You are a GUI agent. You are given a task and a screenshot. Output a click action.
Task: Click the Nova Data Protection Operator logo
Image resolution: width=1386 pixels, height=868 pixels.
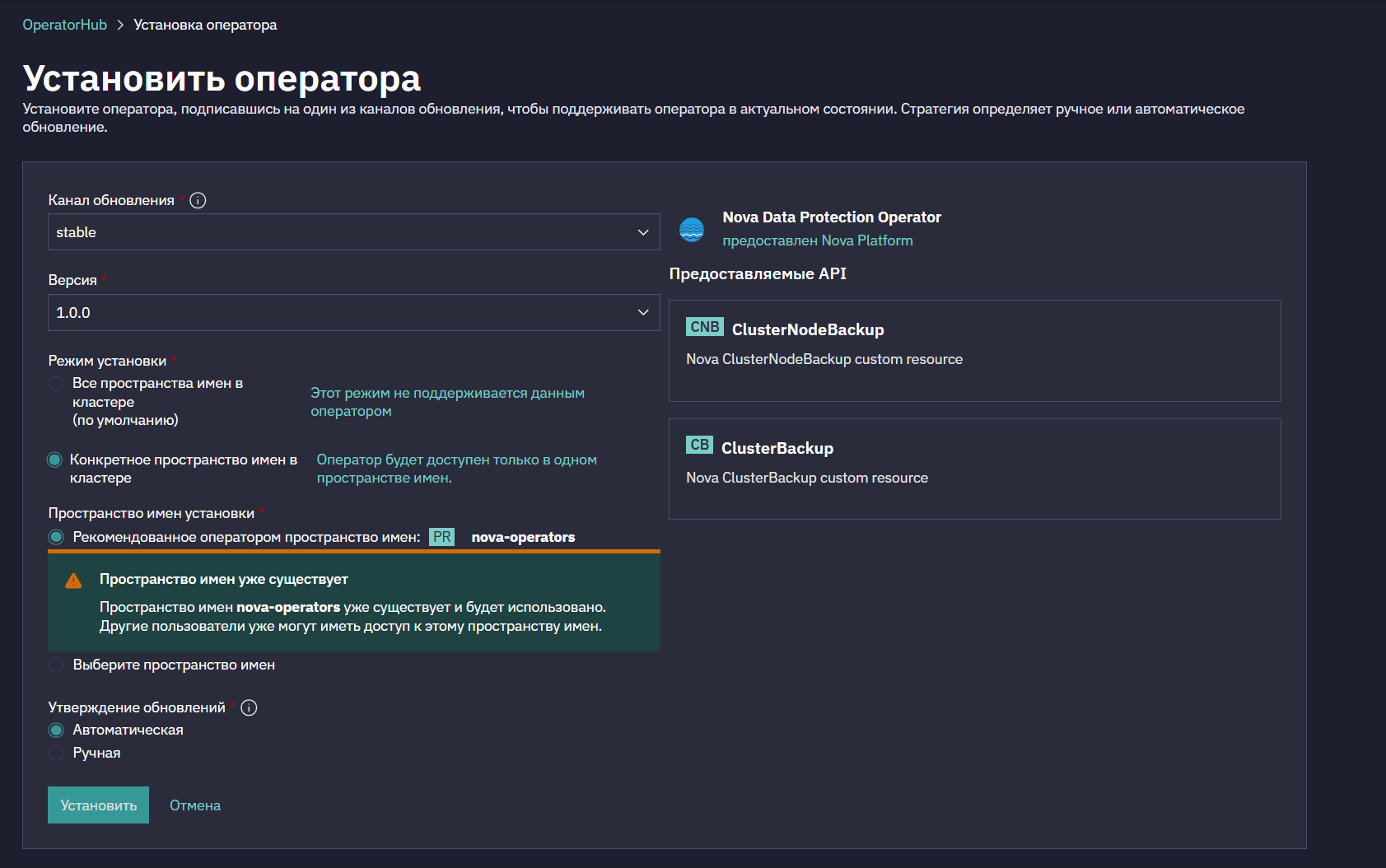(692, 229)
